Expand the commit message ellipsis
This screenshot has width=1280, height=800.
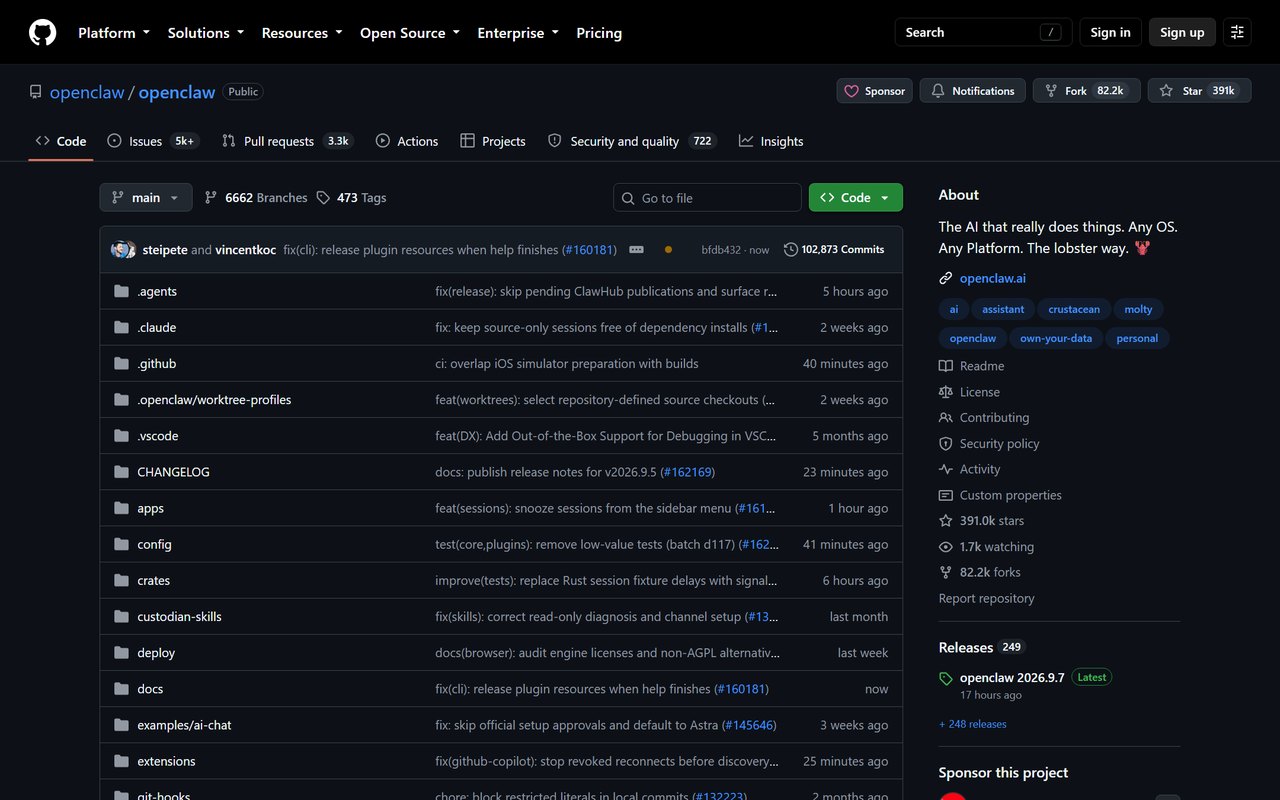point(636,250)
